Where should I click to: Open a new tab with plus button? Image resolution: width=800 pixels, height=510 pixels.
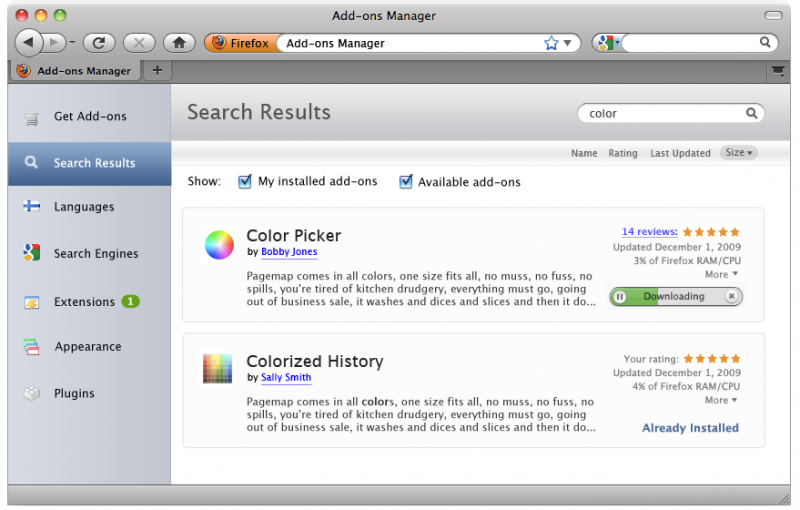coord(157,70)
